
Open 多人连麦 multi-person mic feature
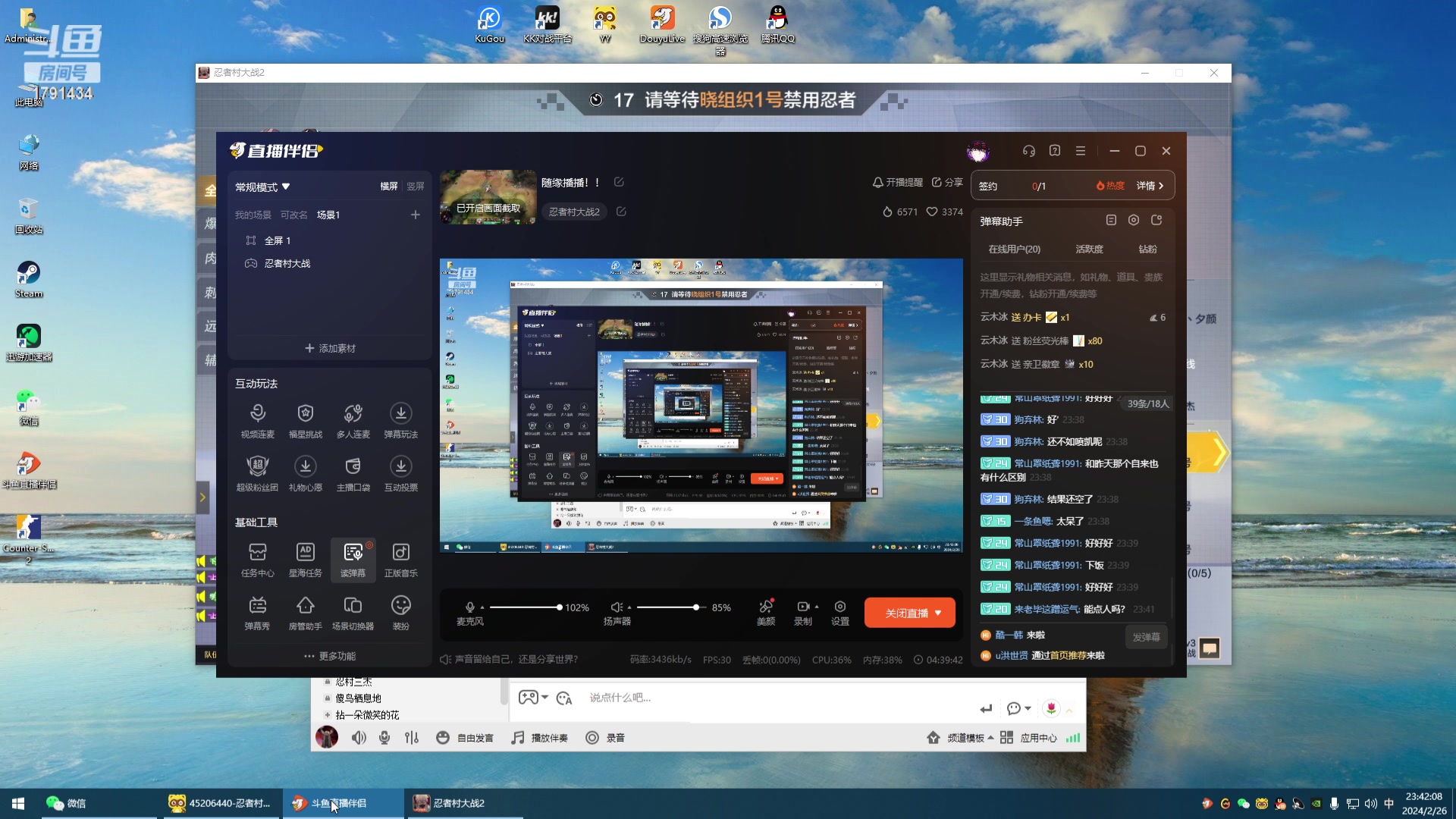tap(353, 421)
